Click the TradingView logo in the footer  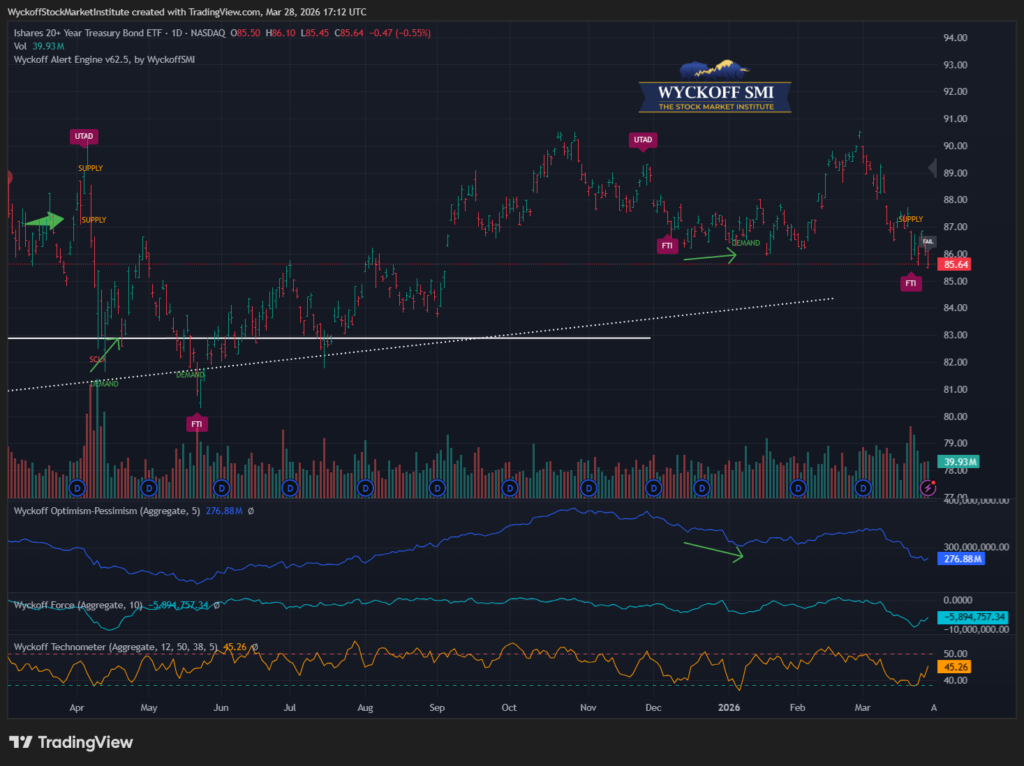coord(70,742)
